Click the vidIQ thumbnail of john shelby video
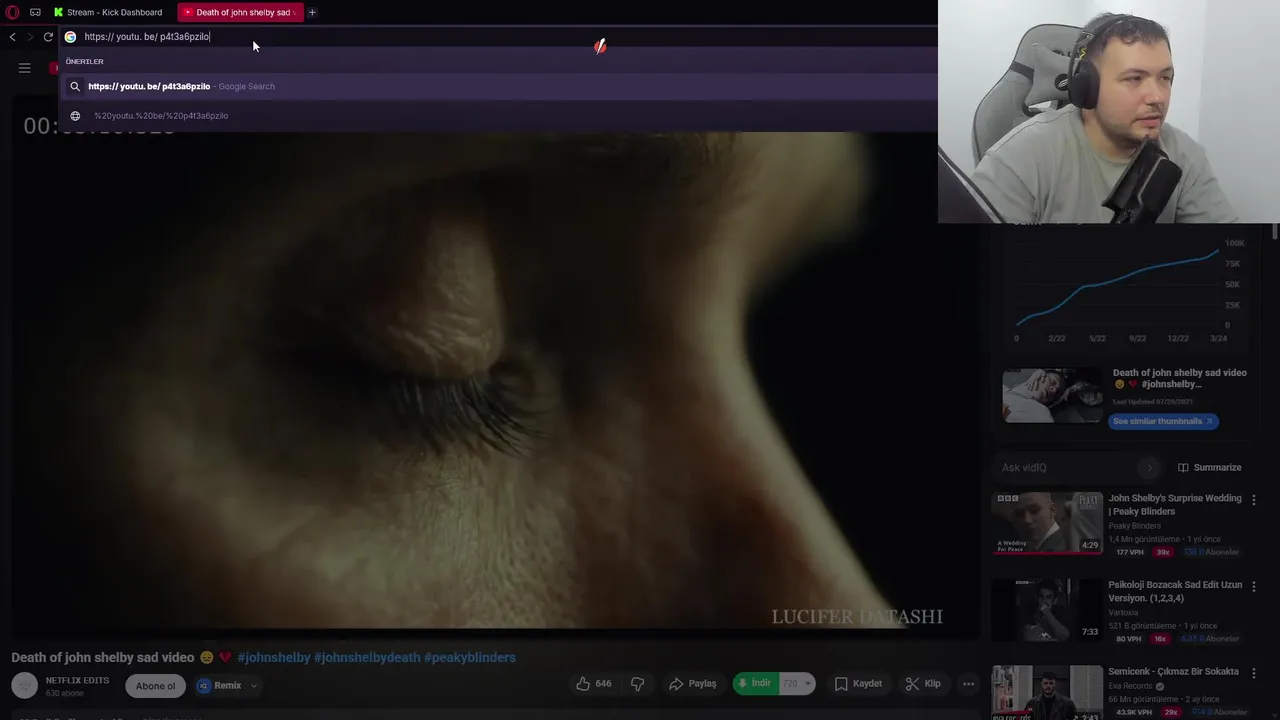This screenshot has height=720, width=1280. [1052, 395]
